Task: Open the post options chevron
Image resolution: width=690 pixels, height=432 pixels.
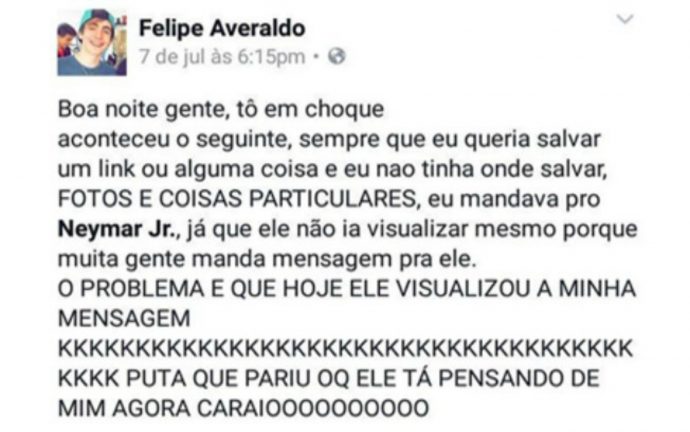Action: click(x=624, y=19)
